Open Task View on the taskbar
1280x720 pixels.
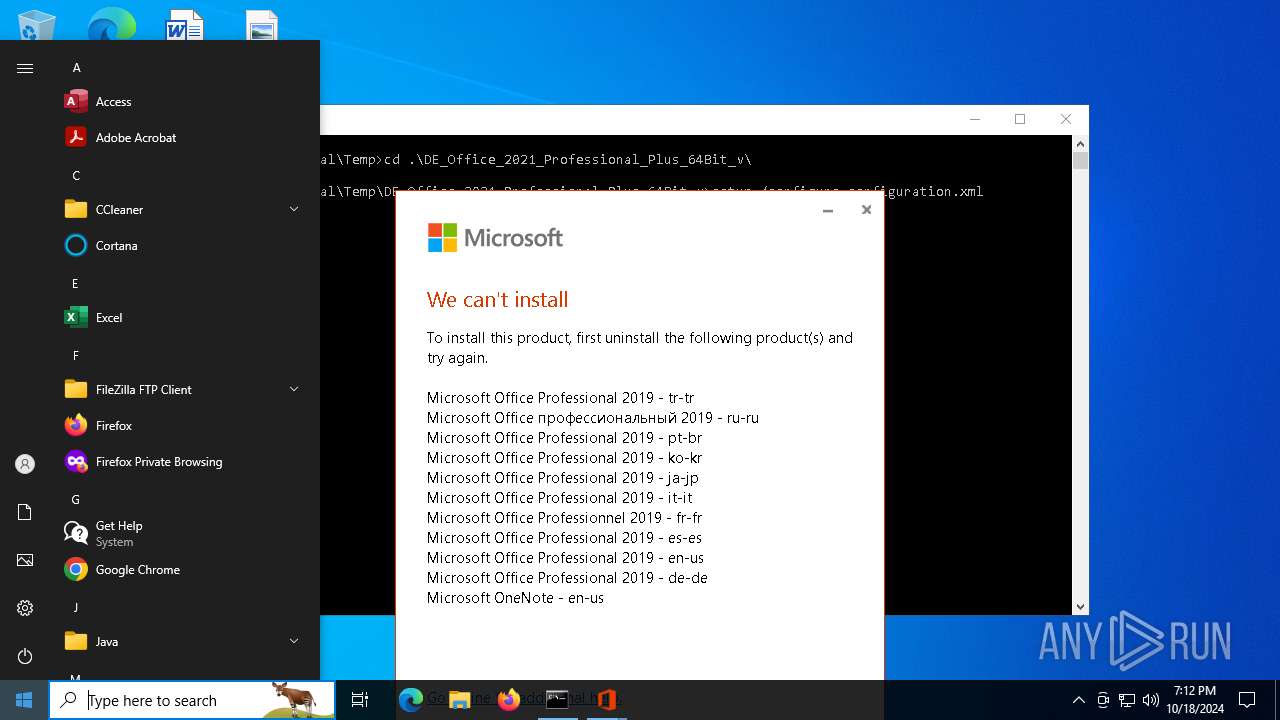(x=360, y=700)
